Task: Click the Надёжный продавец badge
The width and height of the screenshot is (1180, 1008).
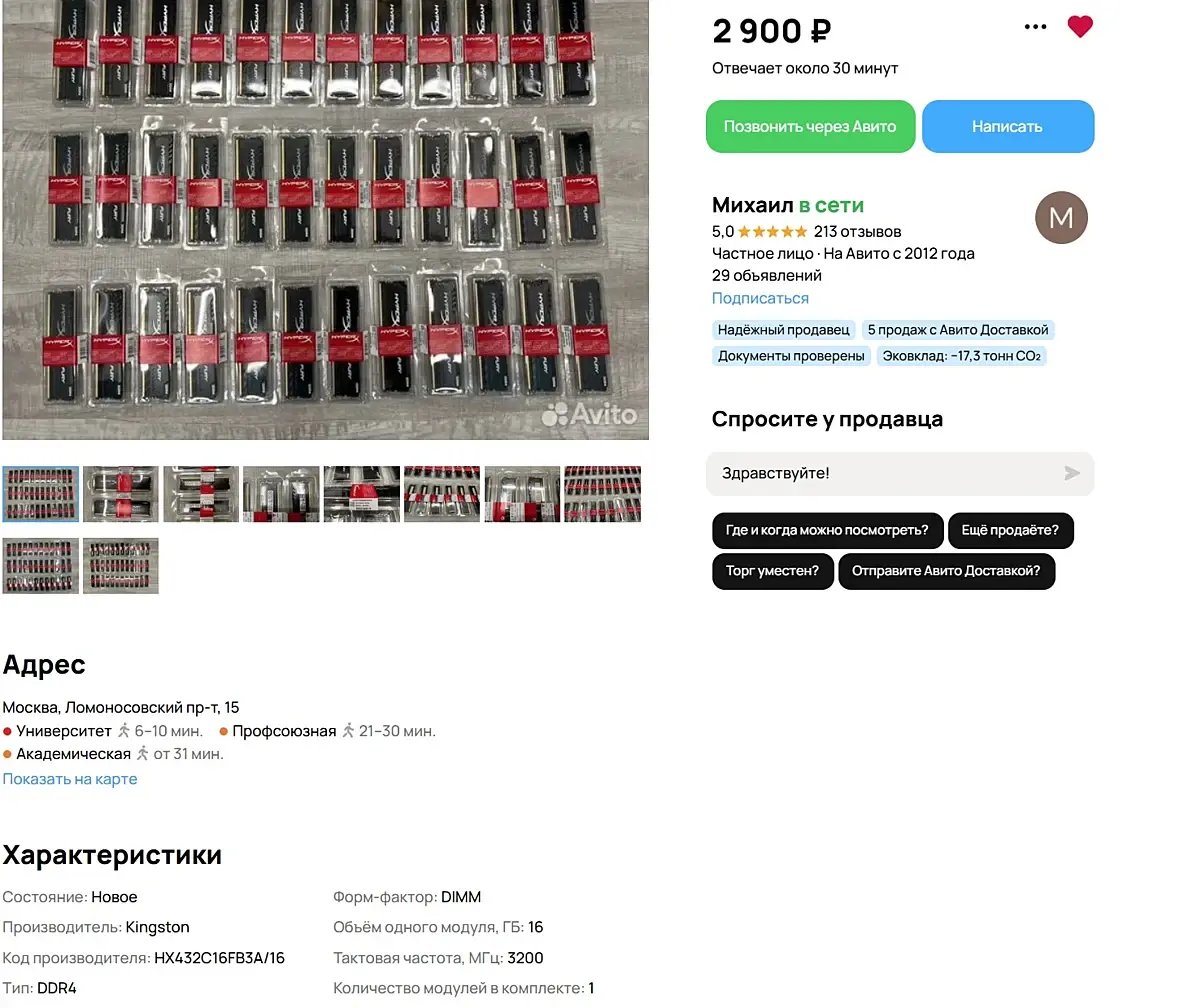Action: coord(783,330)
